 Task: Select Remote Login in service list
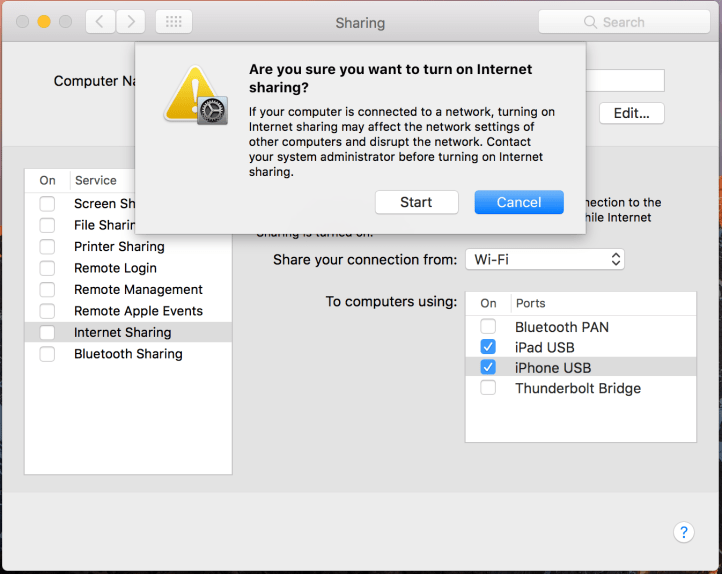coord(115,268)
